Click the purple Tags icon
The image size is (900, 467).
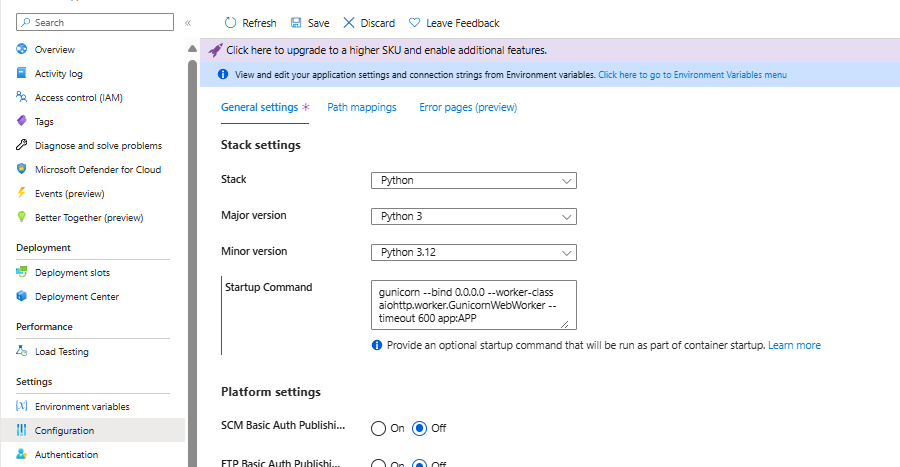click(x=22, y=120)
